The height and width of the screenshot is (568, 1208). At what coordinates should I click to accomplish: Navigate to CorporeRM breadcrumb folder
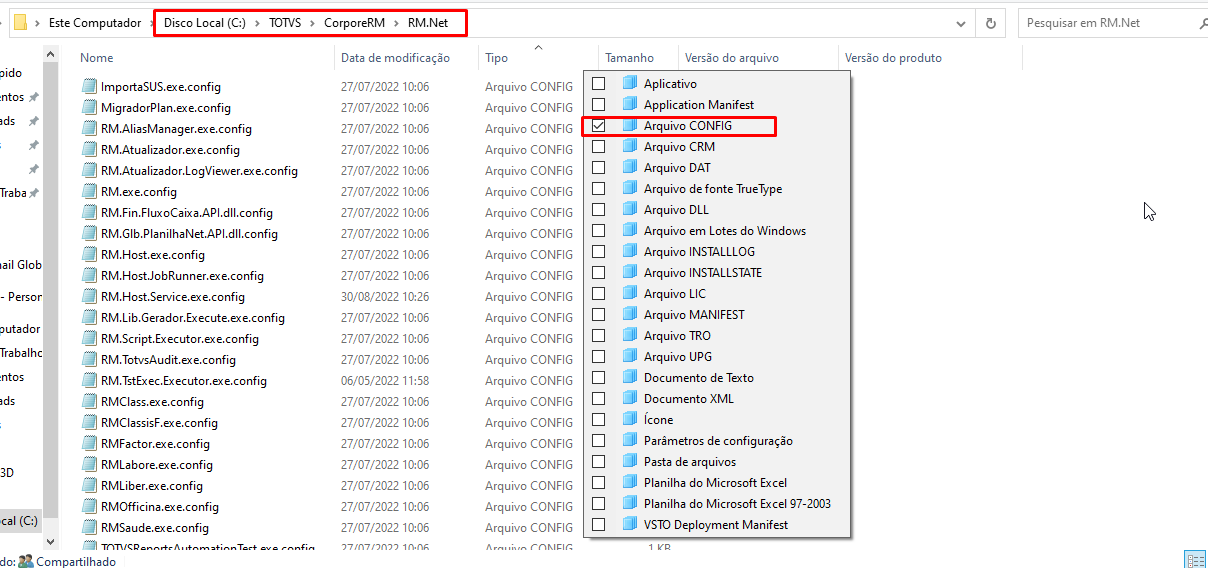pos(354,23)
